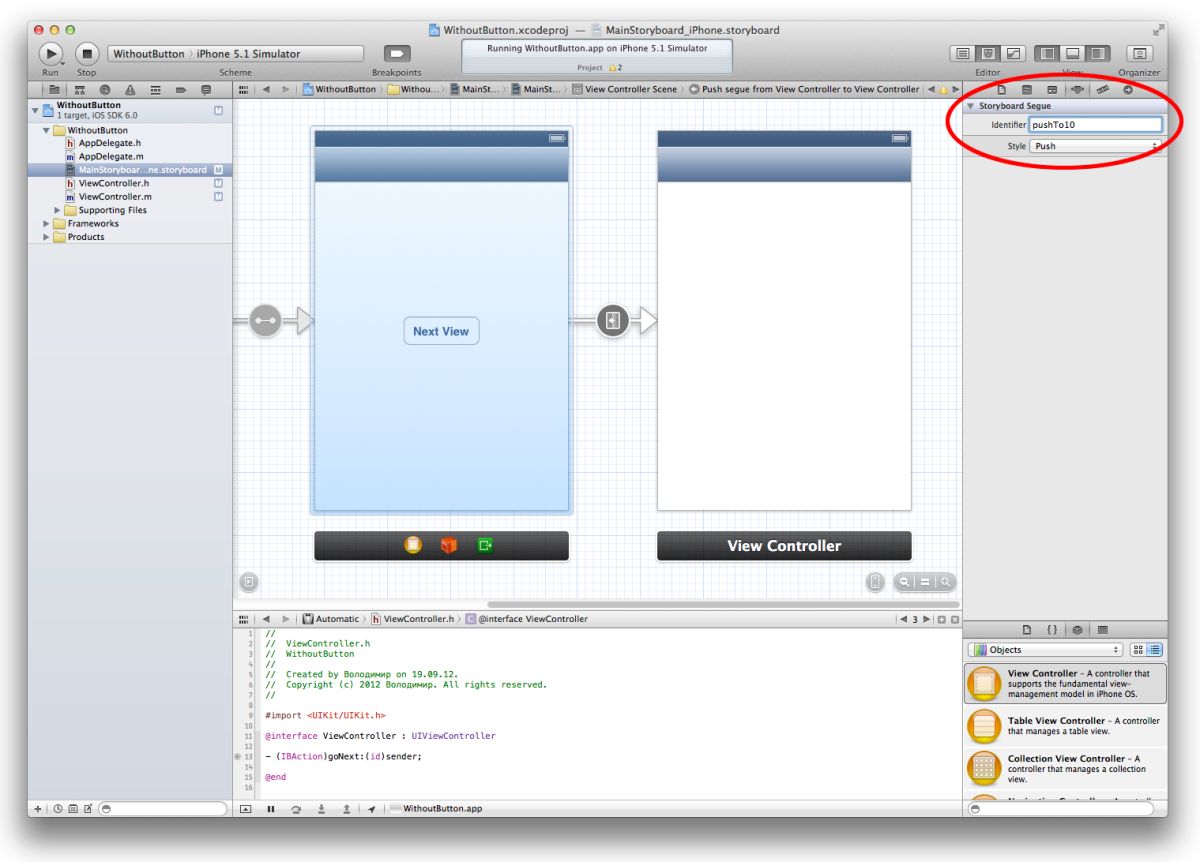The image size is (1200, 862).
Task: Click the second scene View Controller label
Action: click(x=784, y=546)
